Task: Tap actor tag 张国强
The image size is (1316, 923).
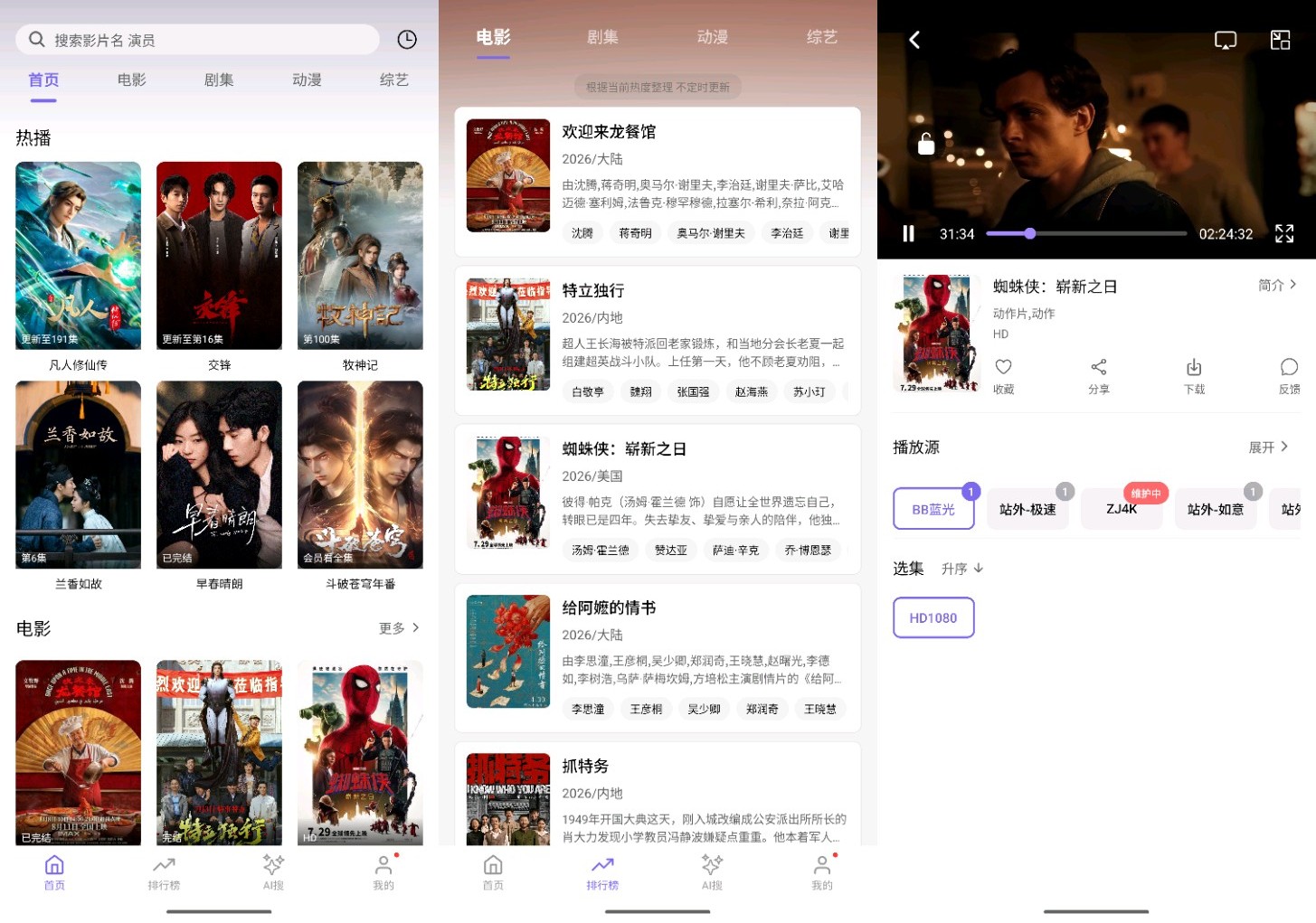Action: pos(693,391)
